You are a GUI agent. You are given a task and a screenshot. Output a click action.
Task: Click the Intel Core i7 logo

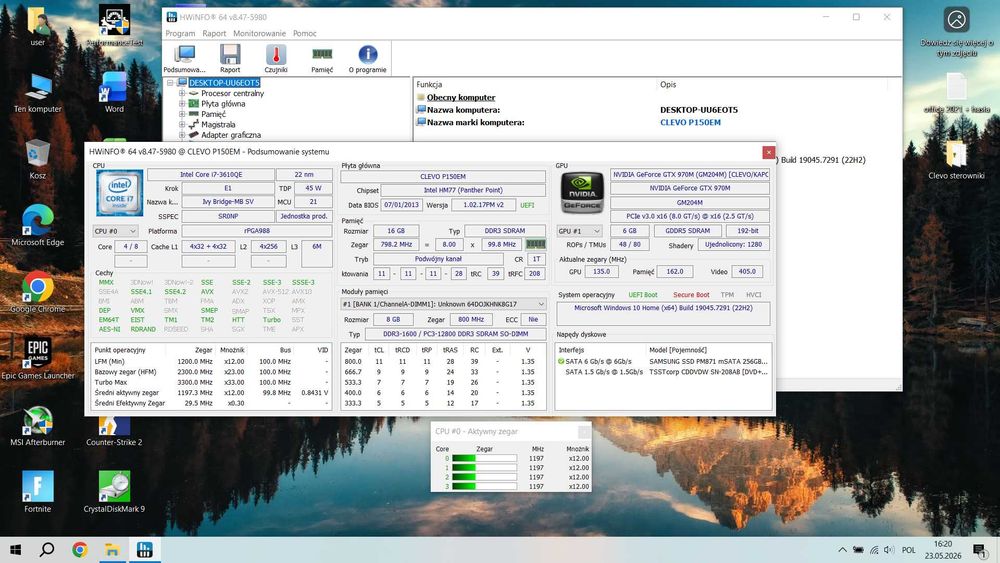(x=119, y=193)
